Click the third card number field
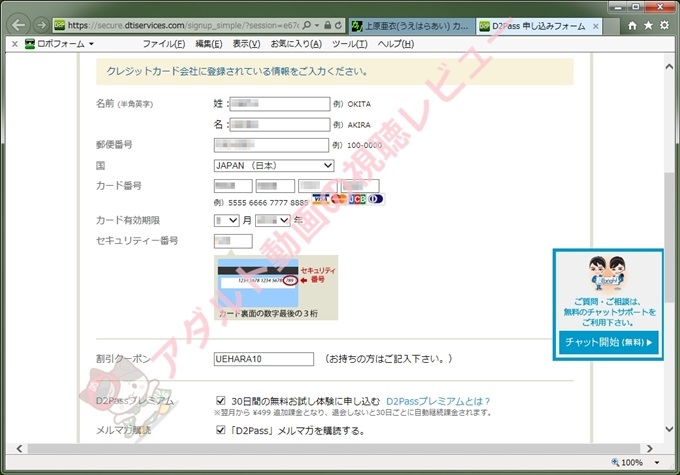The height and width of the screenshot is (475, 680). (317, 186)
